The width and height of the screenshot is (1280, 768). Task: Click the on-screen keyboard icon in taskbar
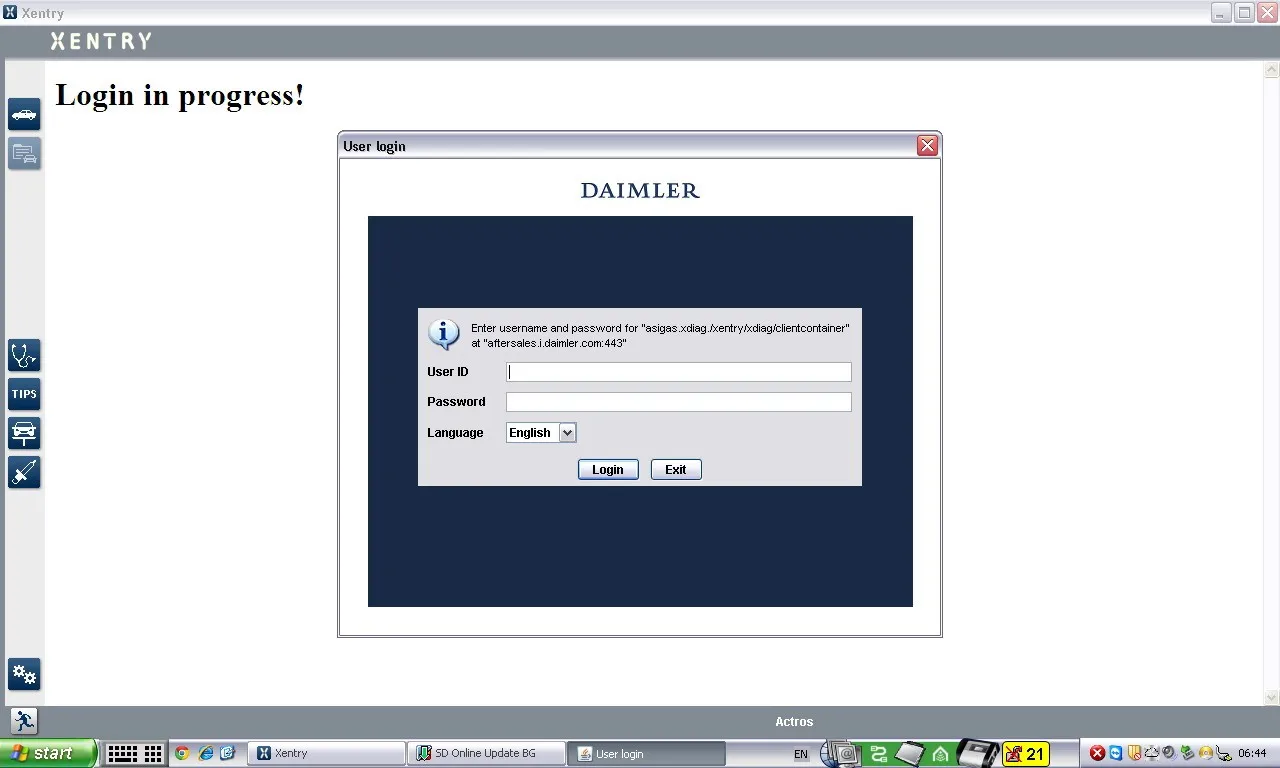coord(122,753)
